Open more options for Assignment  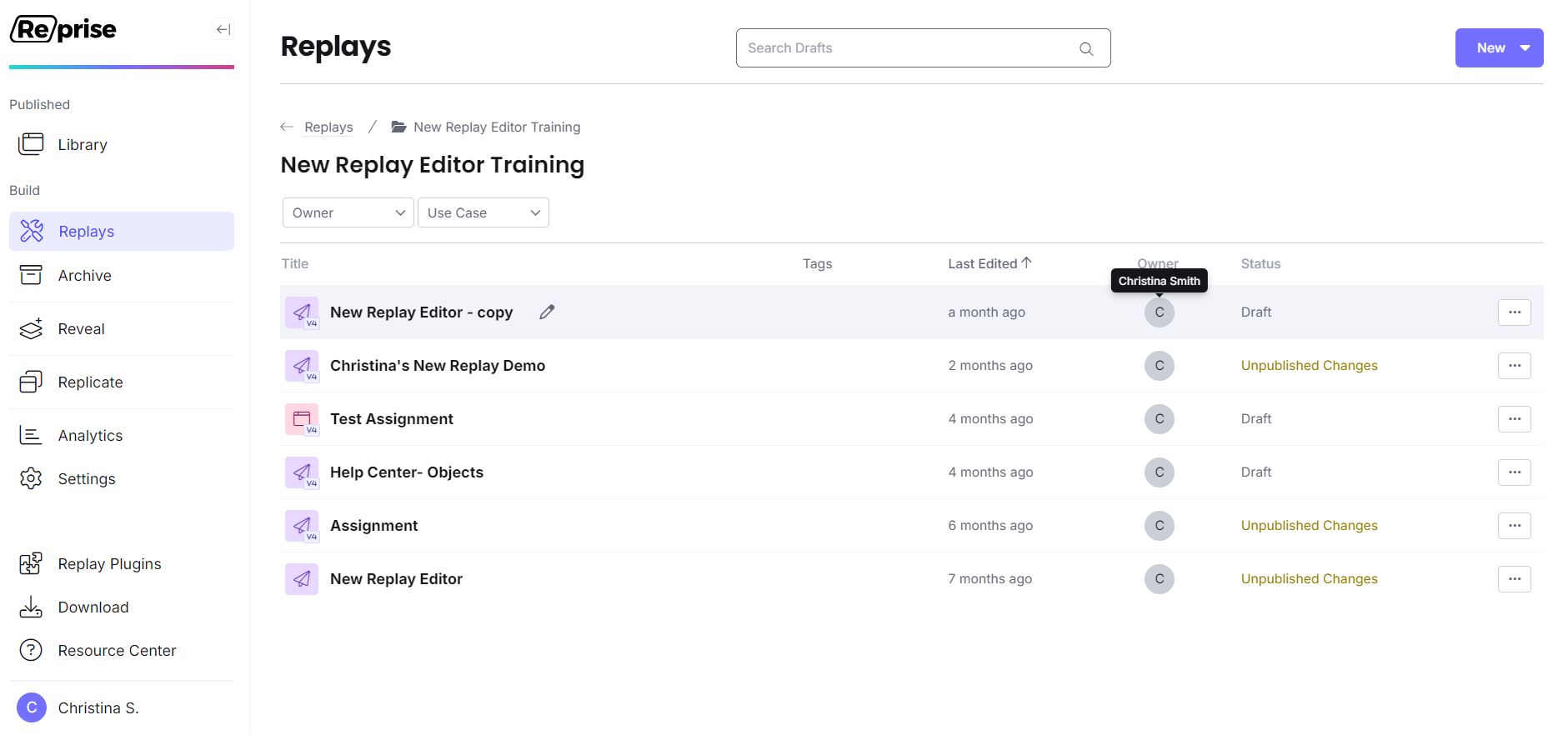pyautogui.click(x=1514, y=526)
